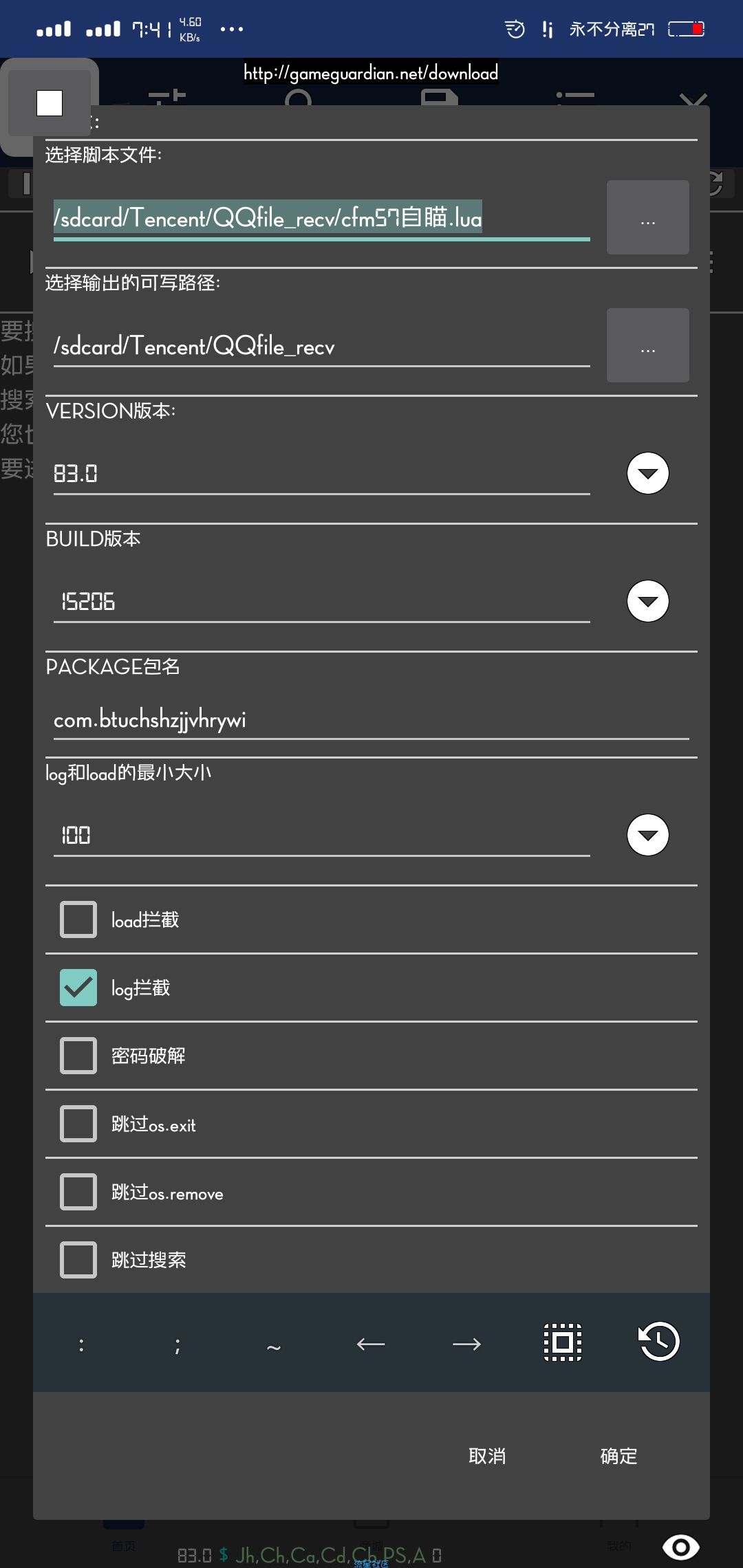Enable the 密码破解 checkbox

78,1056
